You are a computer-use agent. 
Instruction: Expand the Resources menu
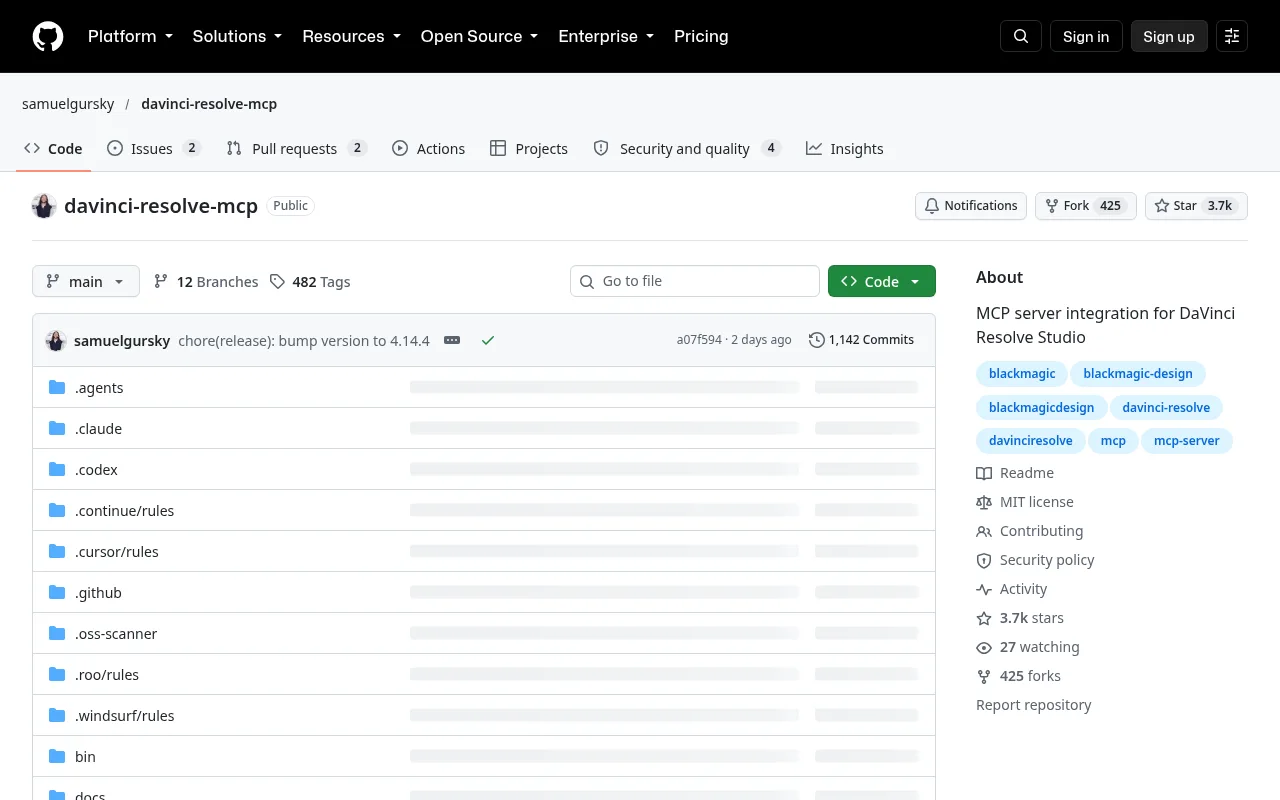[x=351, y=36]
